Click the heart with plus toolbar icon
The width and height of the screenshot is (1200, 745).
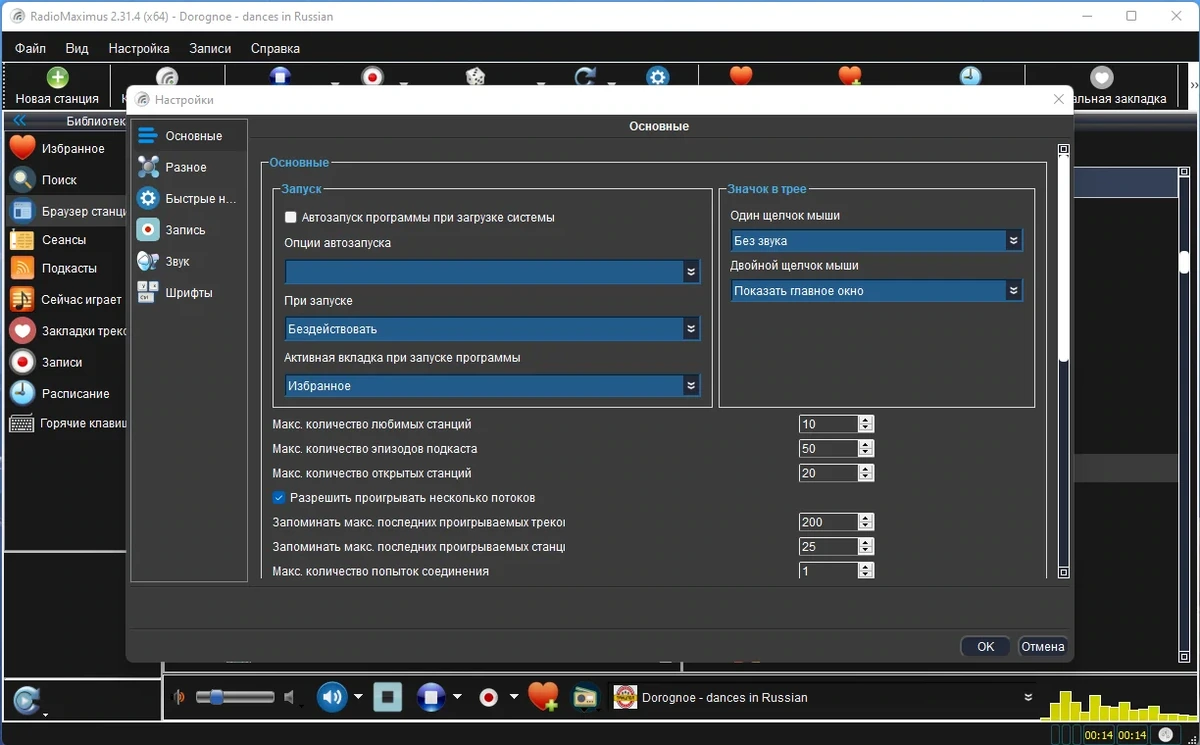coord(850,76)
